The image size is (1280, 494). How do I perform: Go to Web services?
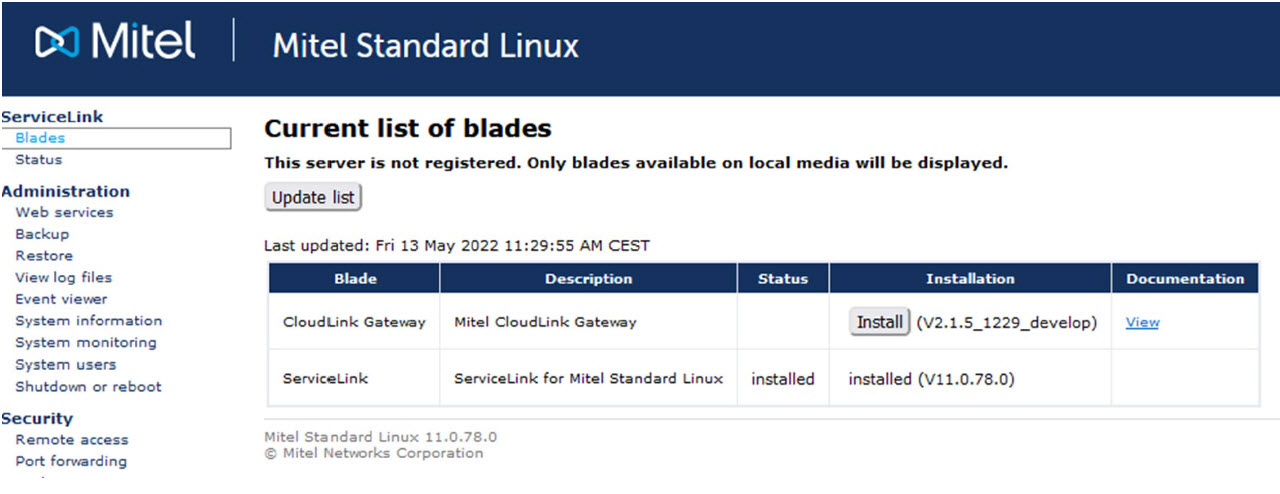click(x=64, y=213)
